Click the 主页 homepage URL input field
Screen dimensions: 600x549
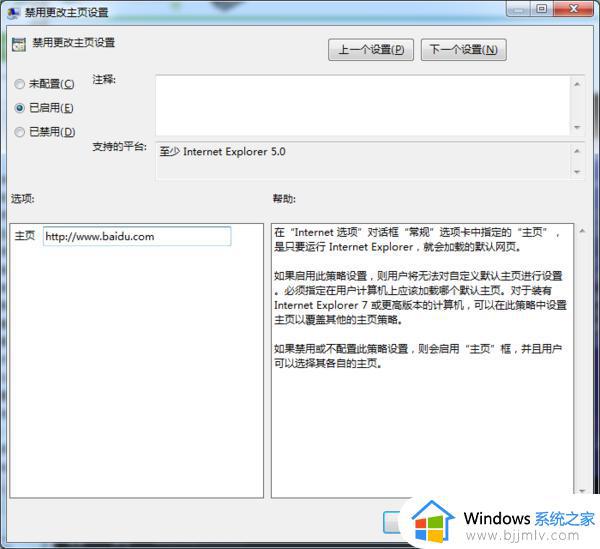[x=137, y=236]
